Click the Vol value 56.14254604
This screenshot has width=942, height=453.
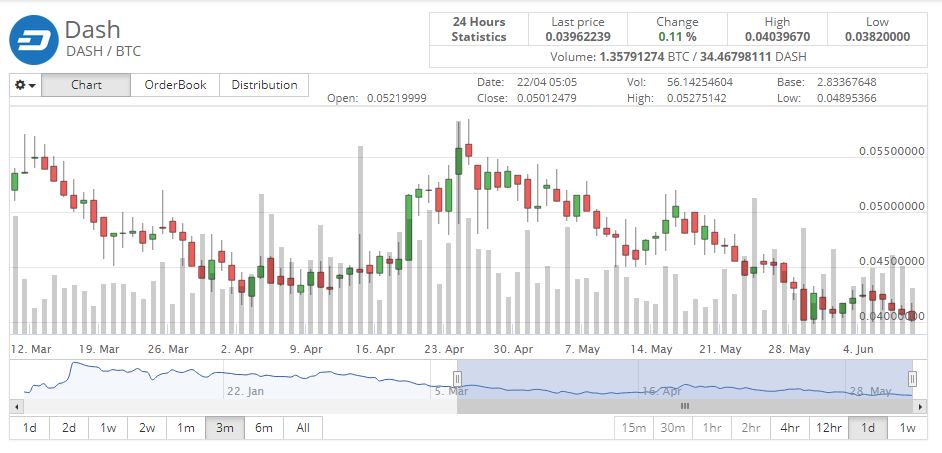pos(700,82)
